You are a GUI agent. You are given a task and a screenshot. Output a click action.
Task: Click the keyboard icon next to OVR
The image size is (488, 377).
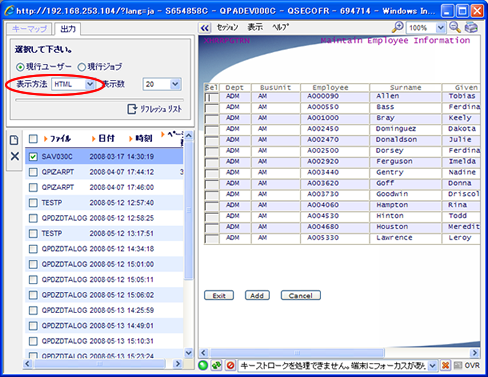(458, 365)
